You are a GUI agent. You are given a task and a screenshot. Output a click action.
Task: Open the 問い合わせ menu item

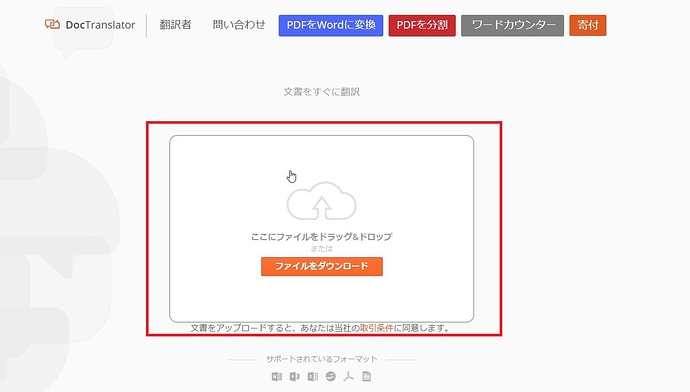click(x=239, y=25)
